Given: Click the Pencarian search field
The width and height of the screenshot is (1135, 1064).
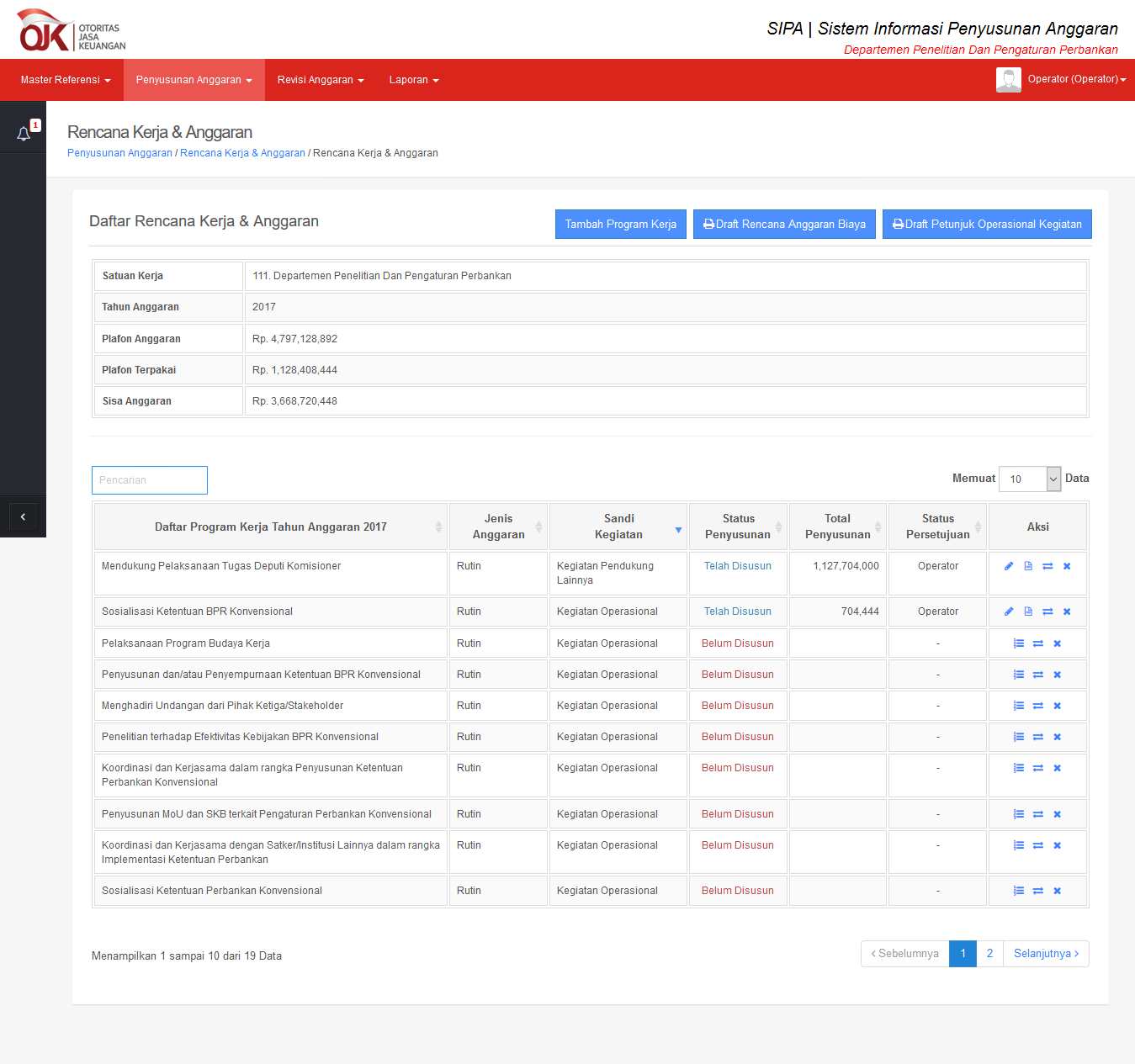Looking at the screenshot, I should [150, 480].
